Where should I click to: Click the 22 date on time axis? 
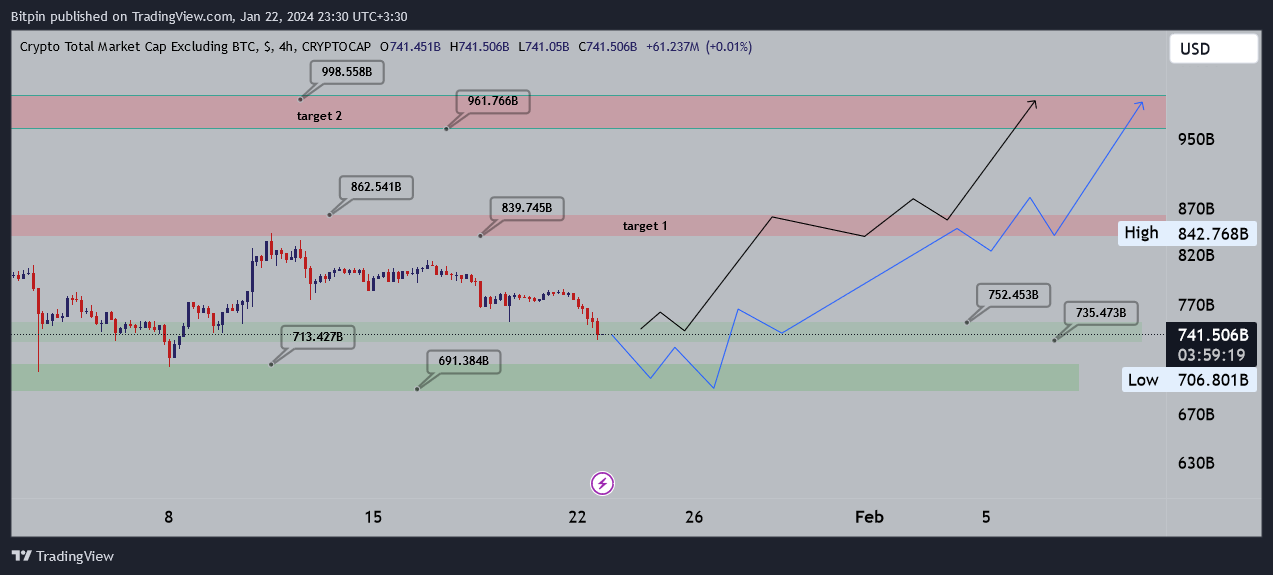tap(577, 517)
